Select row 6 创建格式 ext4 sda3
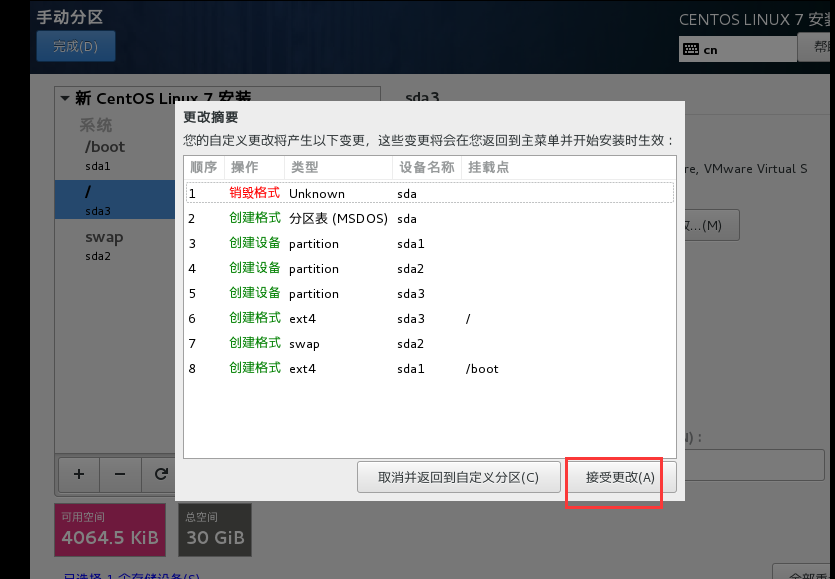 [x=430, y=319]
